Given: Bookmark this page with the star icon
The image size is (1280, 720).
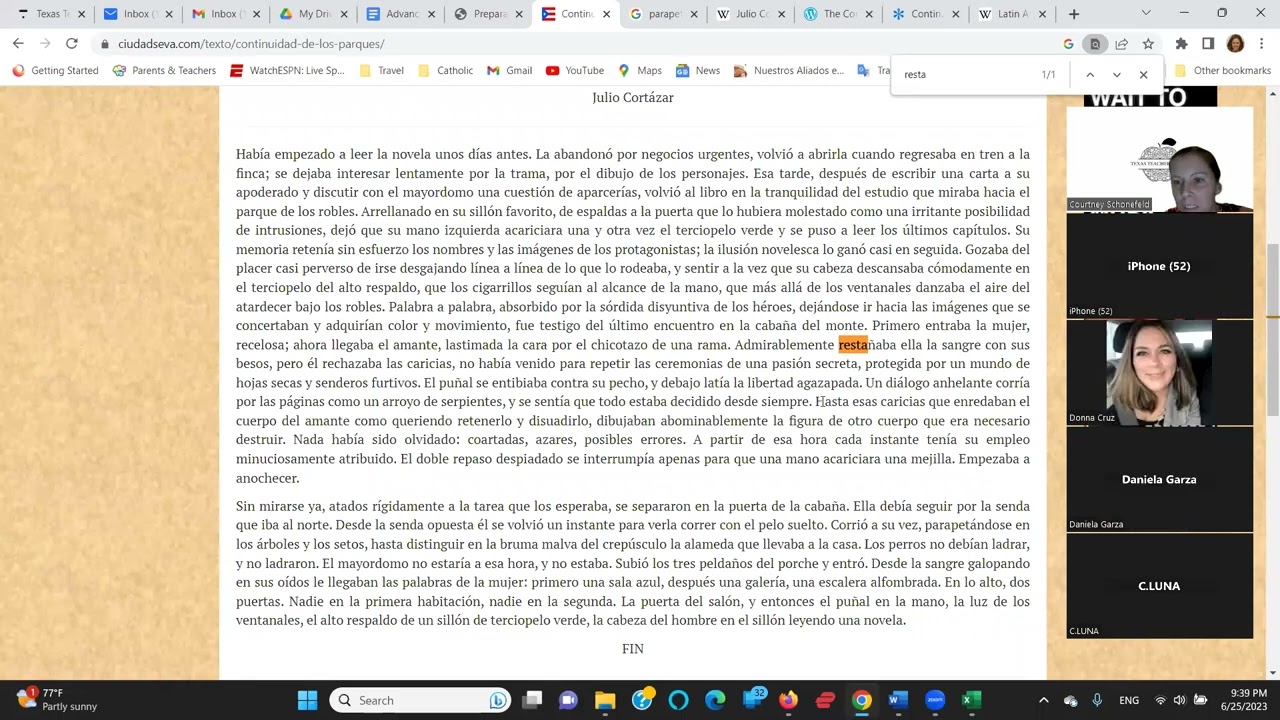Looking at the screenshot, I should coord(1148,44).
